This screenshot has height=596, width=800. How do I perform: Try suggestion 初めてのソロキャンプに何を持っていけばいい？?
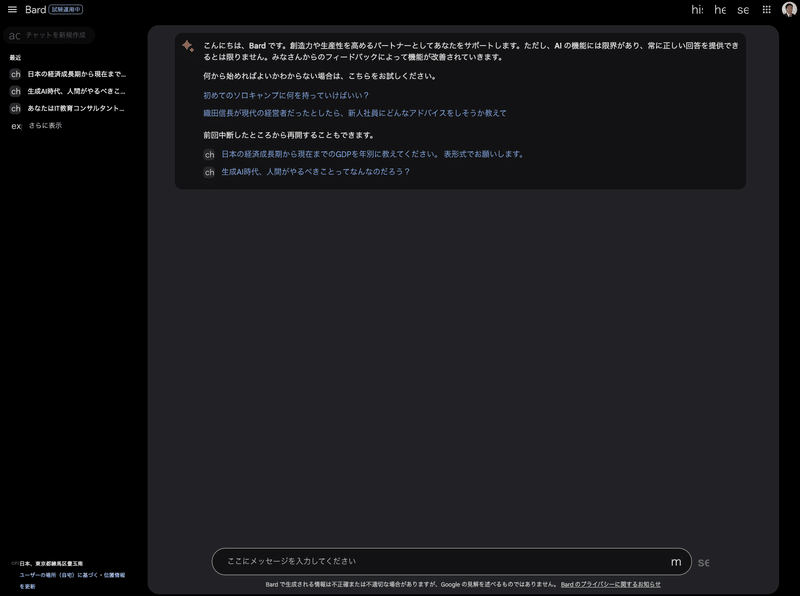(286, 95)
